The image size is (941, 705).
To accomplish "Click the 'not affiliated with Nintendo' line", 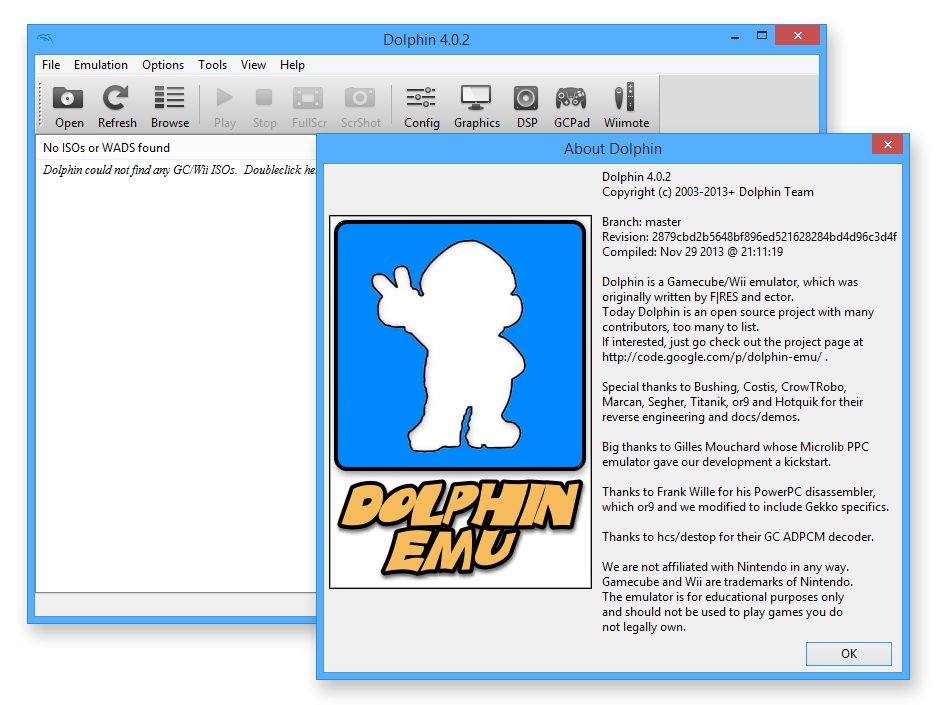I will [x=726, y=567].
